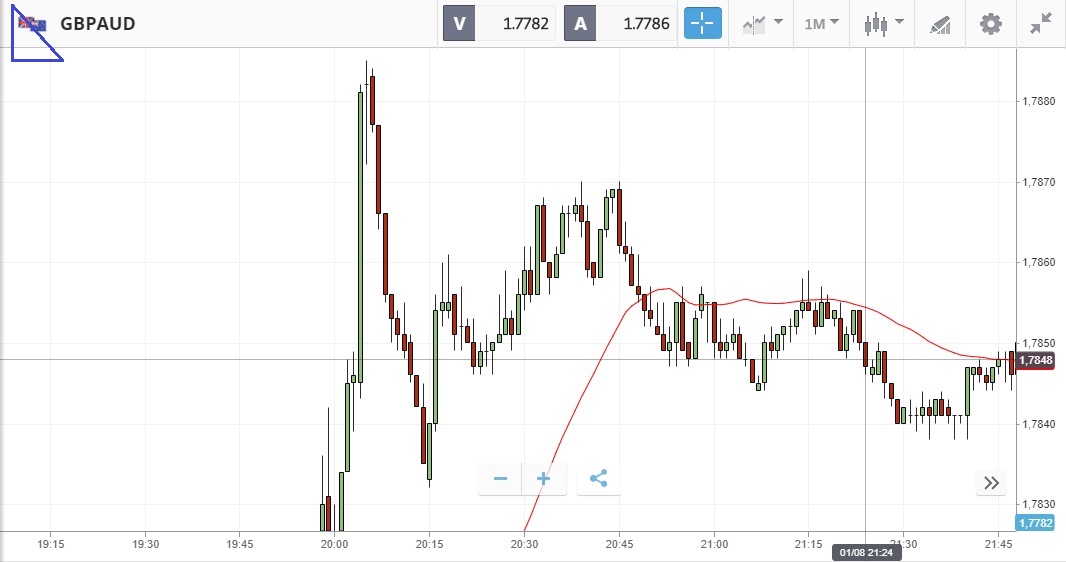Collapse the chart with shrink arrows icon
The height and width of the screenshot is (562, 1066).
click(x=1041, y=23)
